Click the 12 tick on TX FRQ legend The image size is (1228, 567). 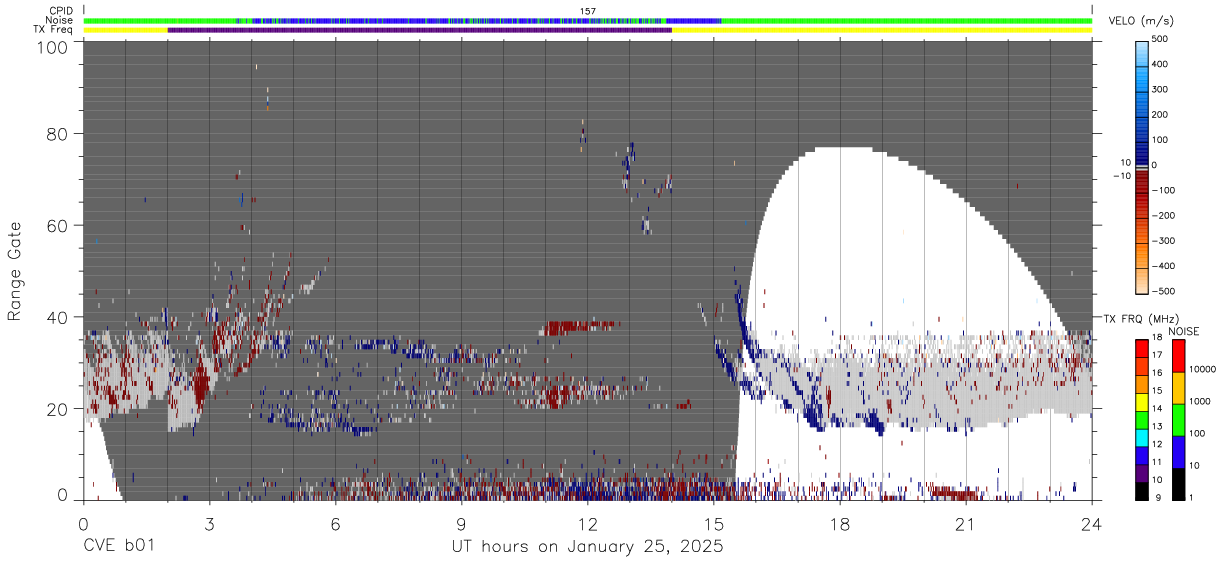coord(1158,444)
